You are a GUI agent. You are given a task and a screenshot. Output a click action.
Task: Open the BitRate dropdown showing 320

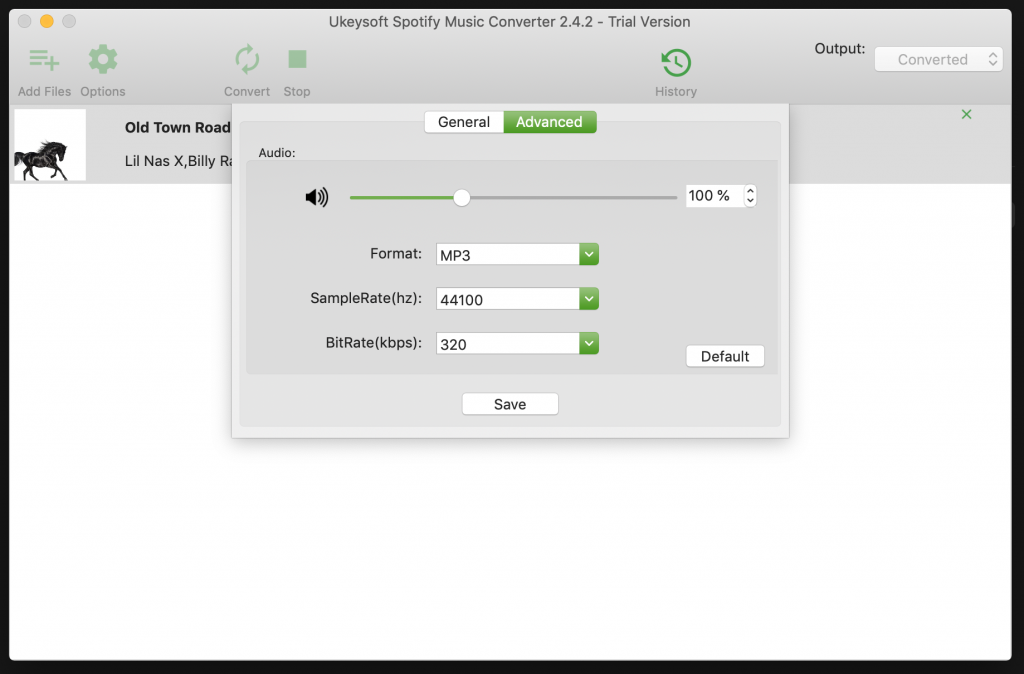[508, 343]
